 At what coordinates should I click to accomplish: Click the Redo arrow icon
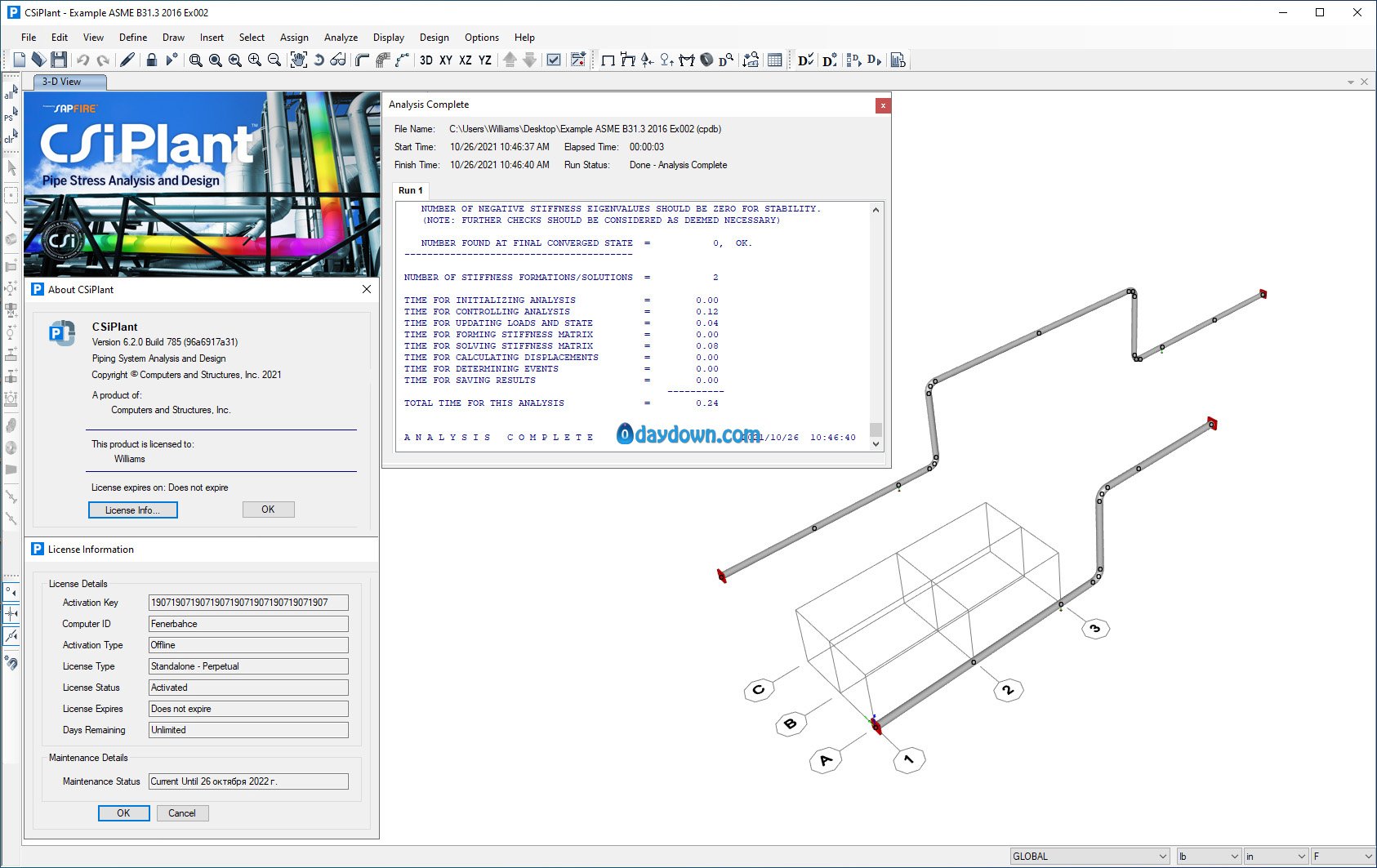coord(103,60)
